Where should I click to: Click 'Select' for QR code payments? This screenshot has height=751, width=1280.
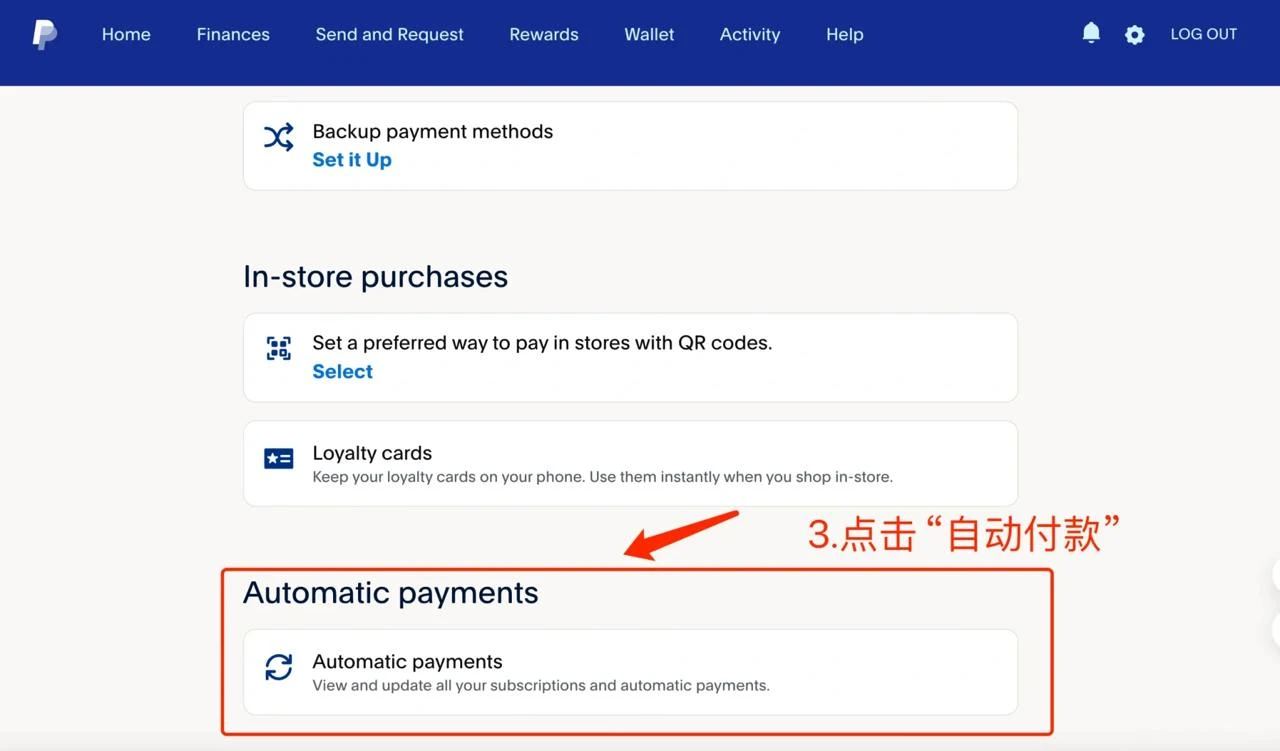pos(342,371)
